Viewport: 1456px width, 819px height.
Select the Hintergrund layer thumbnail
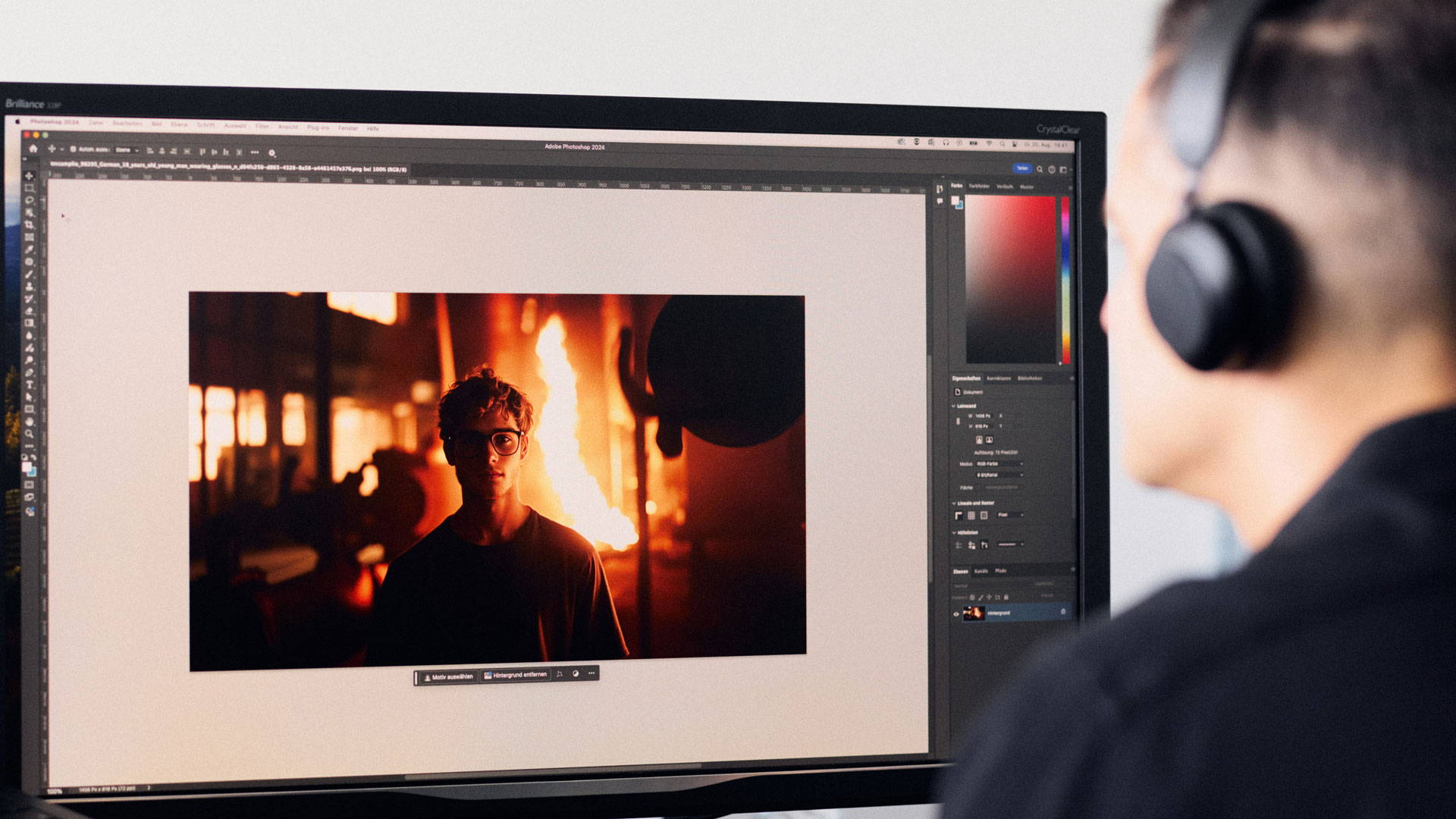coord(974,613)
